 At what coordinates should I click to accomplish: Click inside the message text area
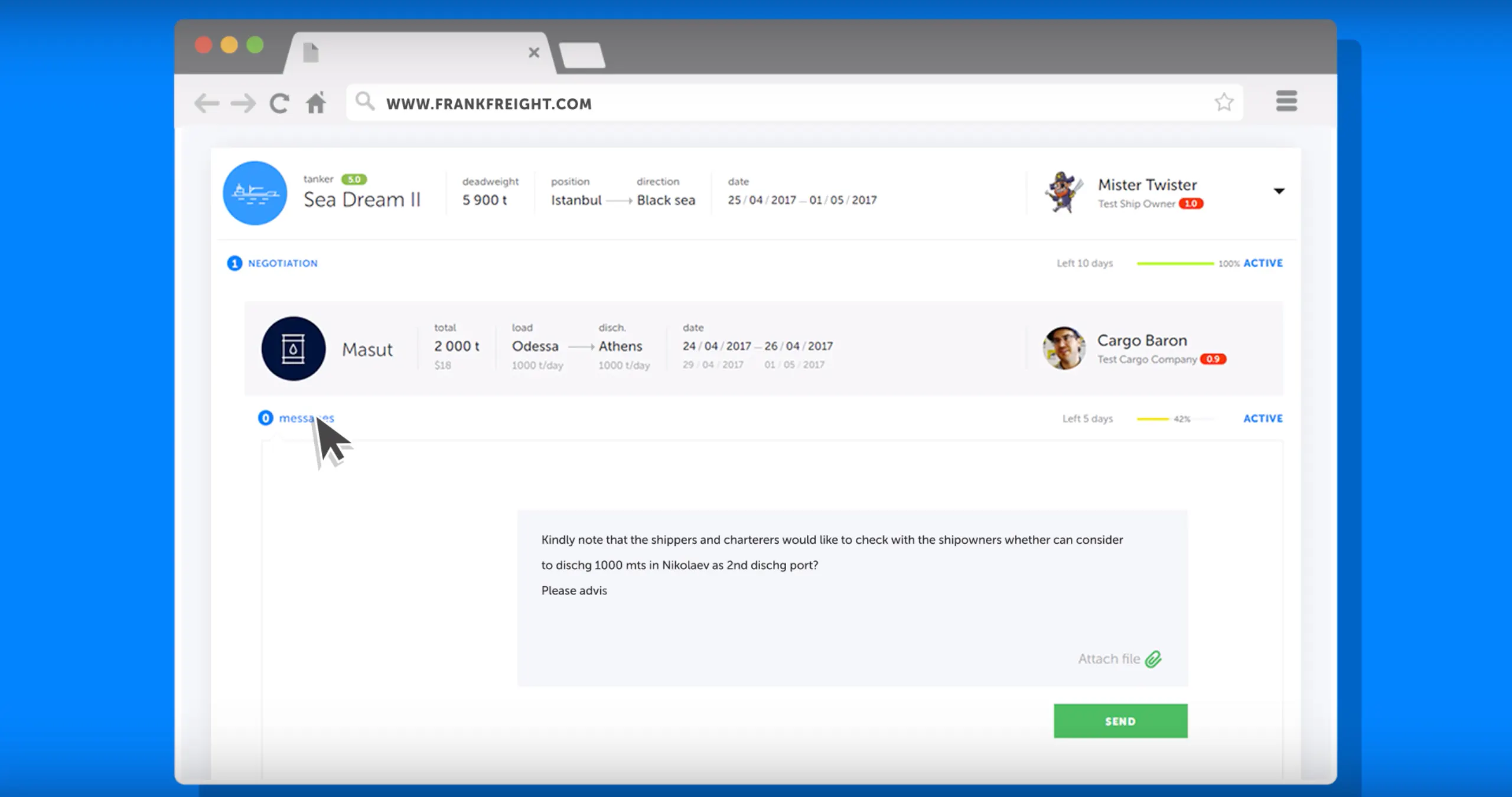click(x=852, y=598)
